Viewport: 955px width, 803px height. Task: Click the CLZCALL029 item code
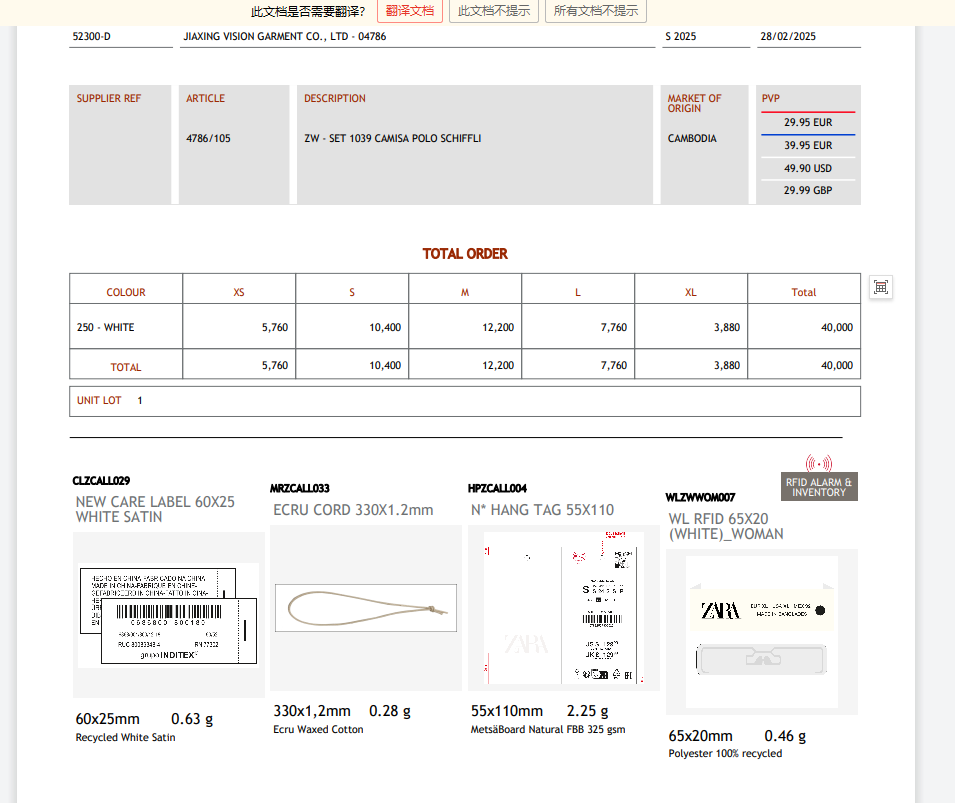point(101,481)
